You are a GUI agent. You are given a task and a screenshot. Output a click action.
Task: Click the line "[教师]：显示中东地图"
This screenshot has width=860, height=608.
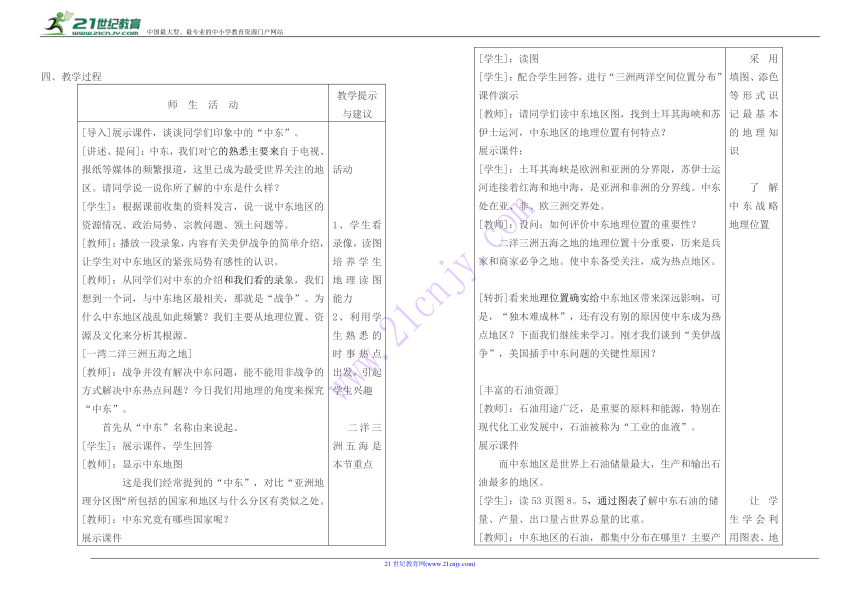click(x=132, y=464)
